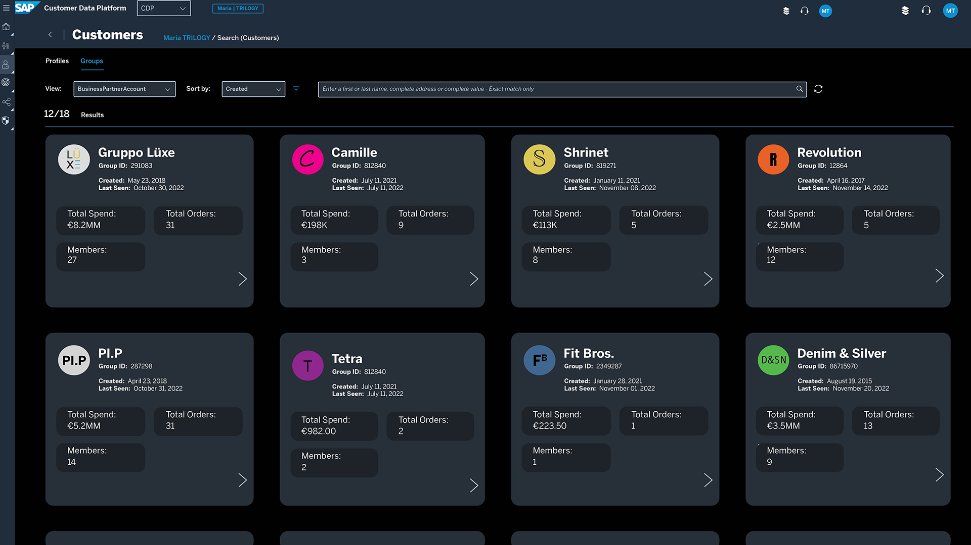This screenshot has width=971, height=545.
Task: Click the pink Camille avatar
Action: [308, 159]
